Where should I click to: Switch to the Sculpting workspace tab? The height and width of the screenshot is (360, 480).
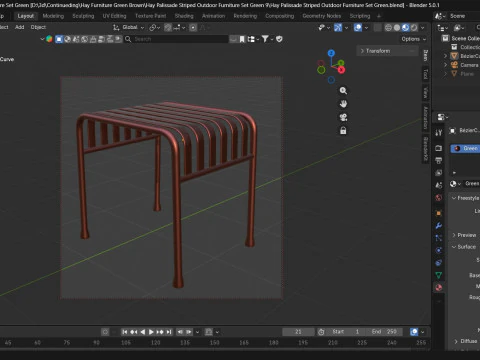click(x=83, y=16)
